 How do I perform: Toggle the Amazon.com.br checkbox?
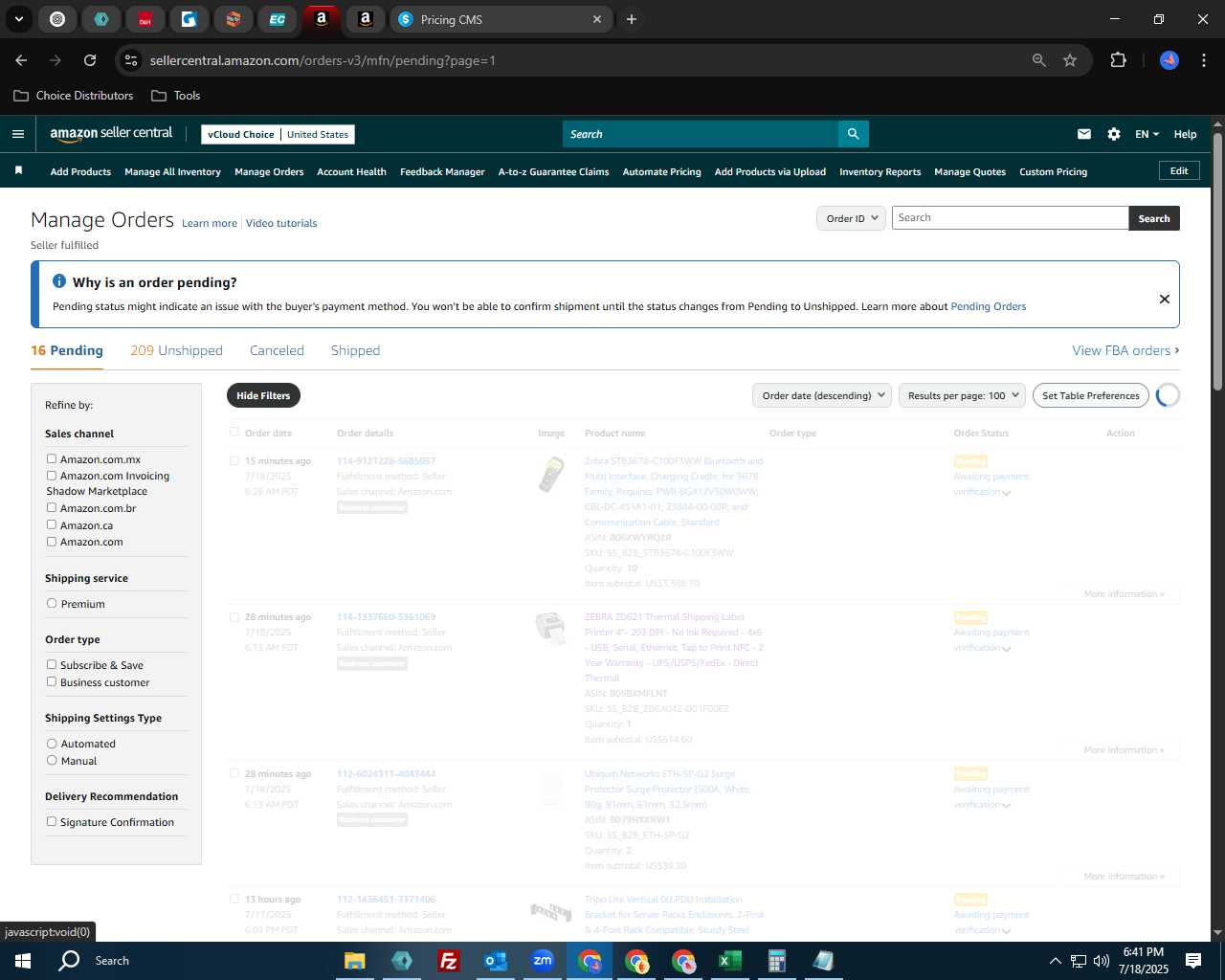coord(52,507)
